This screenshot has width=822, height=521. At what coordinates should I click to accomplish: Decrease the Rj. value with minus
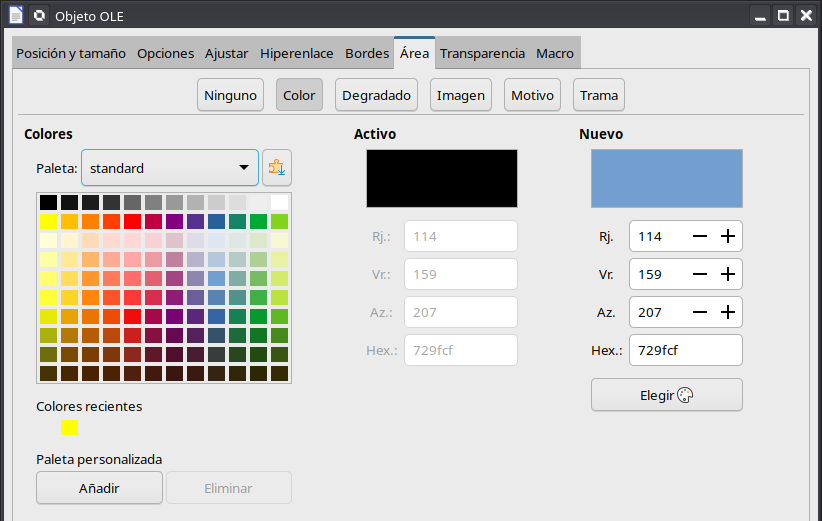pos(700,236)
